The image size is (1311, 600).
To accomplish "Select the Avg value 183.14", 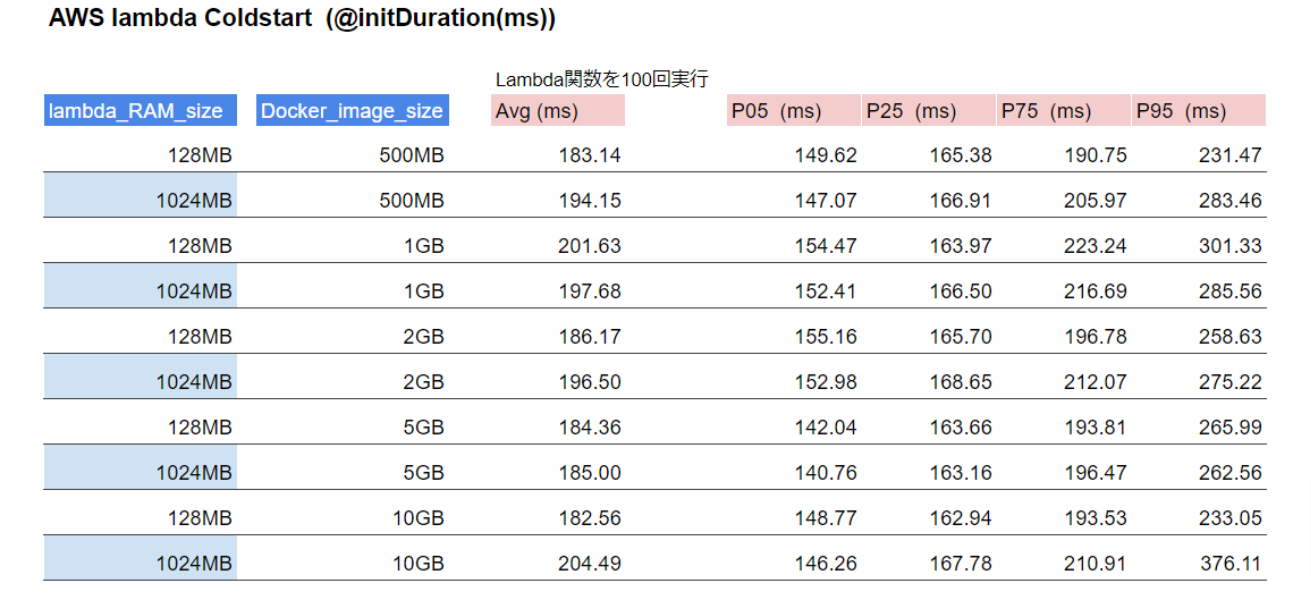I will tap(589, 155).
